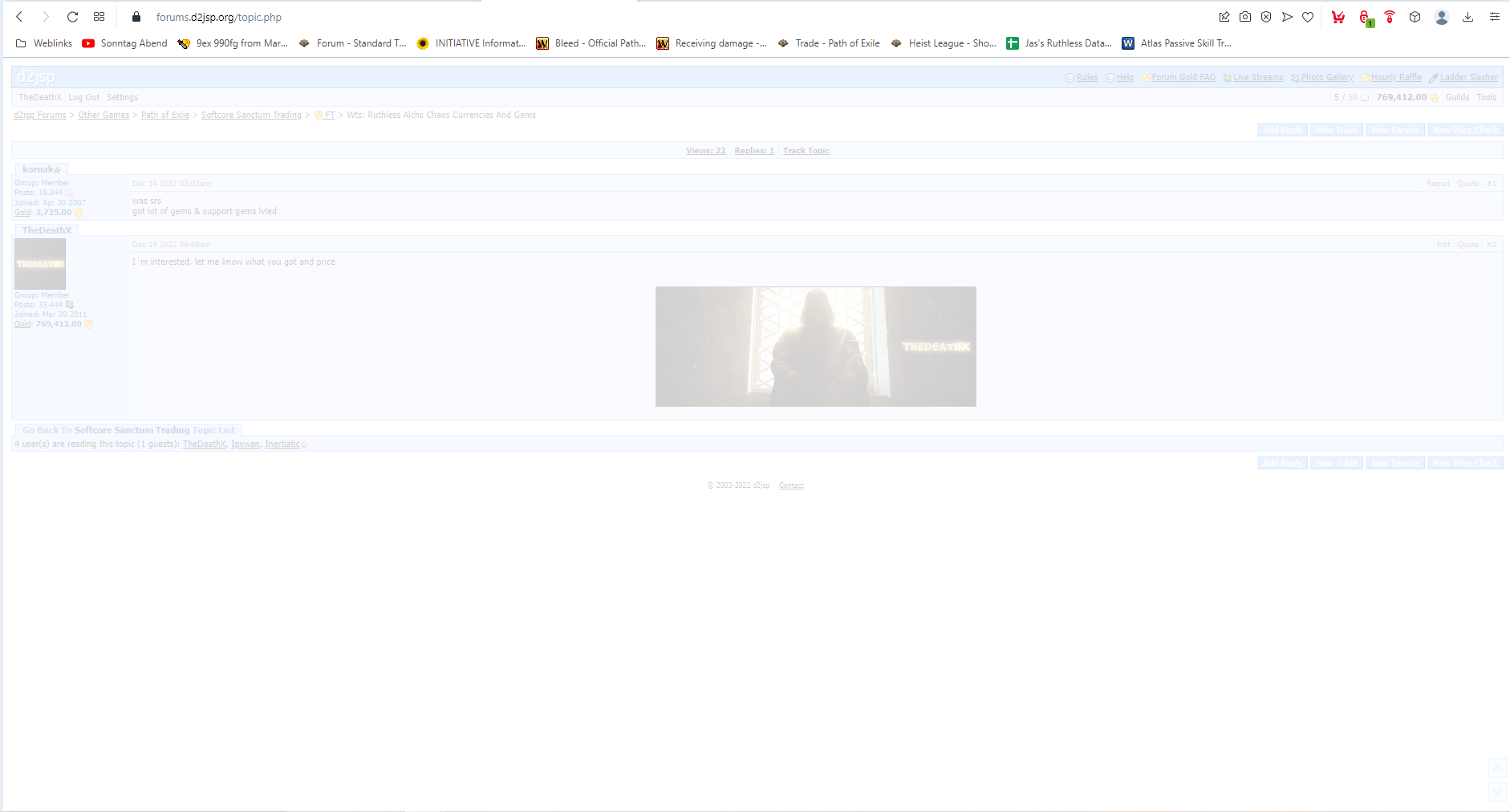Go to the d2jsp Forums breadcrumb
The height and width of the screenshot is (812, 1510).
[x=40, y=115]
